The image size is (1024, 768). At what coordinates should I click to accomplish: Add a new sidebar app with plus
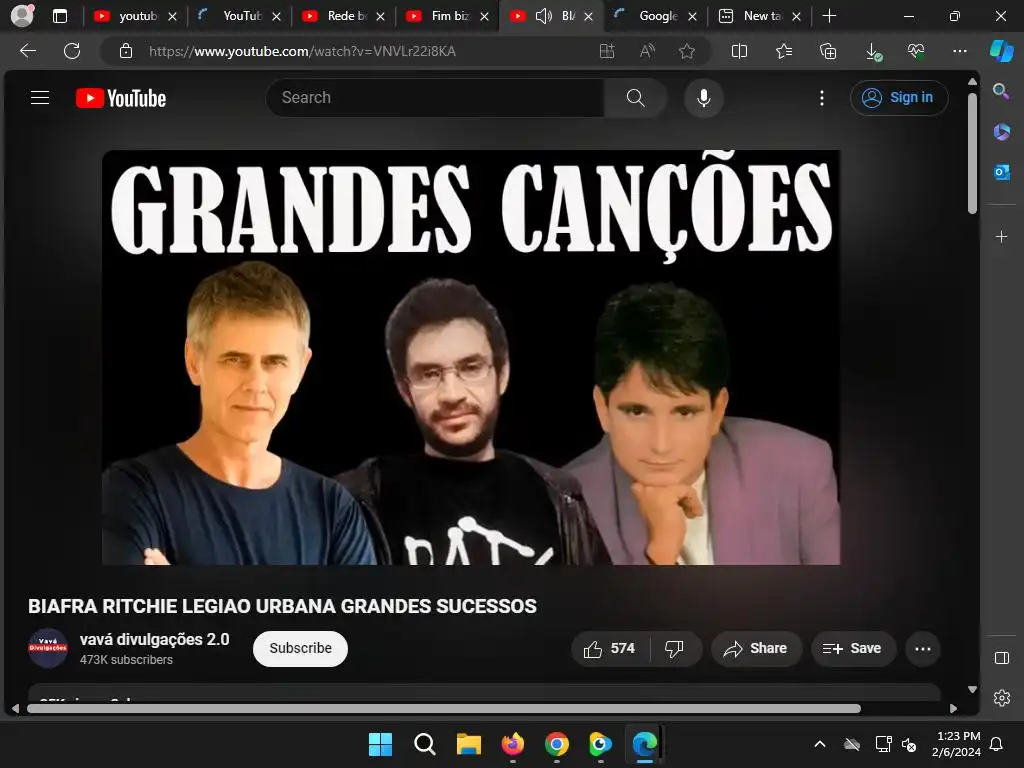(x=1001, y=236)
